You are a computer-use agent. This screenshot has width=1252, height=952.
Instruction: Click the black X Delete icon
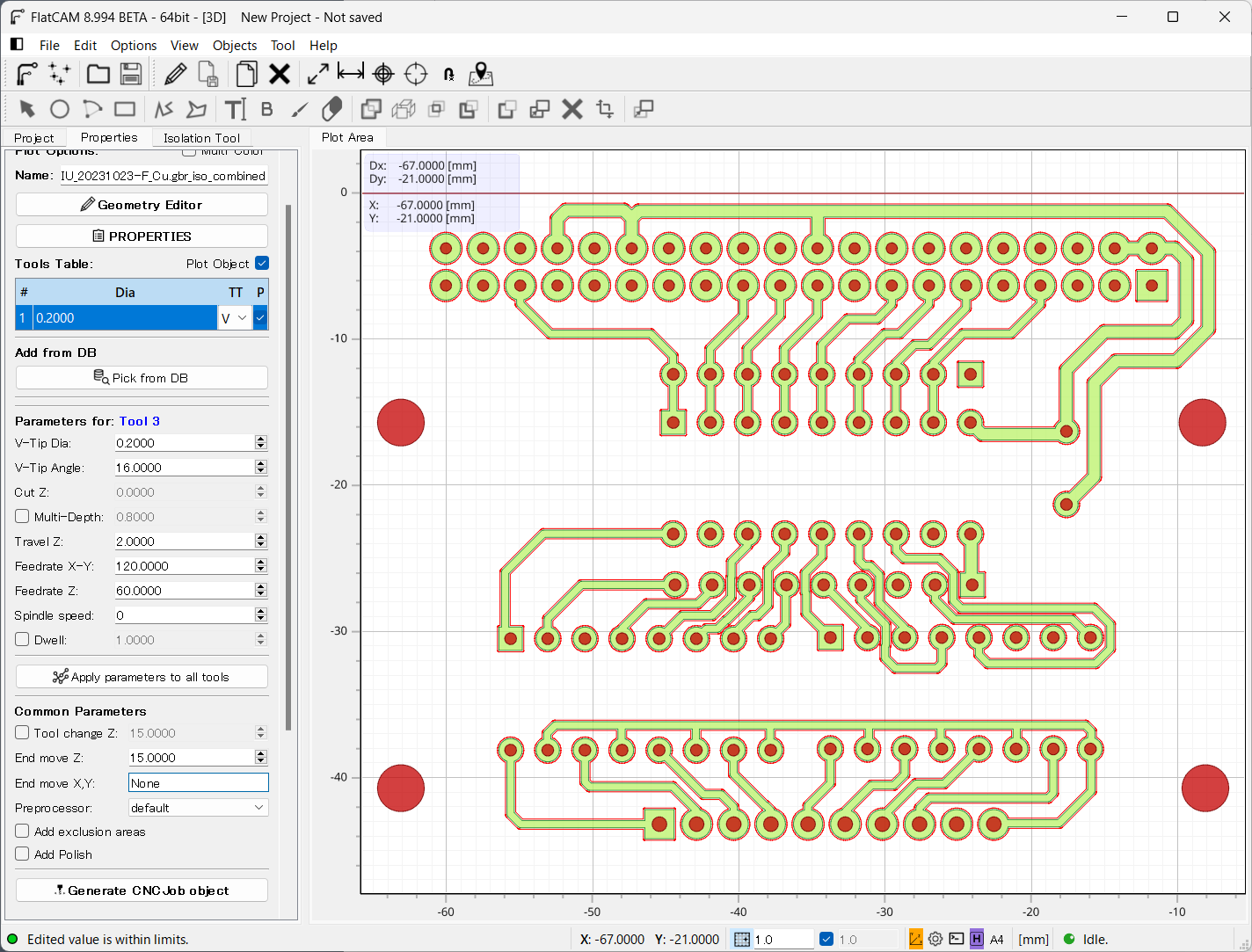tap(280, 75)
